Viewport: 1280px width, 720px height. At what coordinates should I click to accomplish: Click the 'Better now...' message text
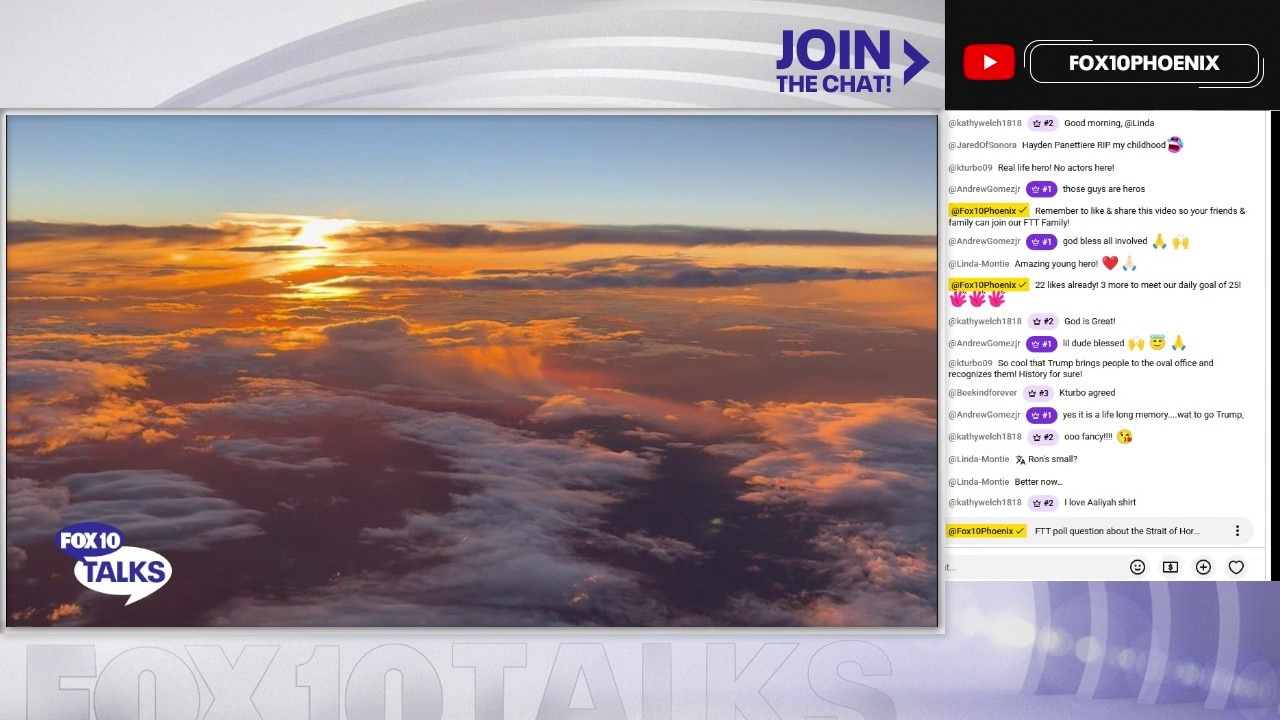(1038, 482)
